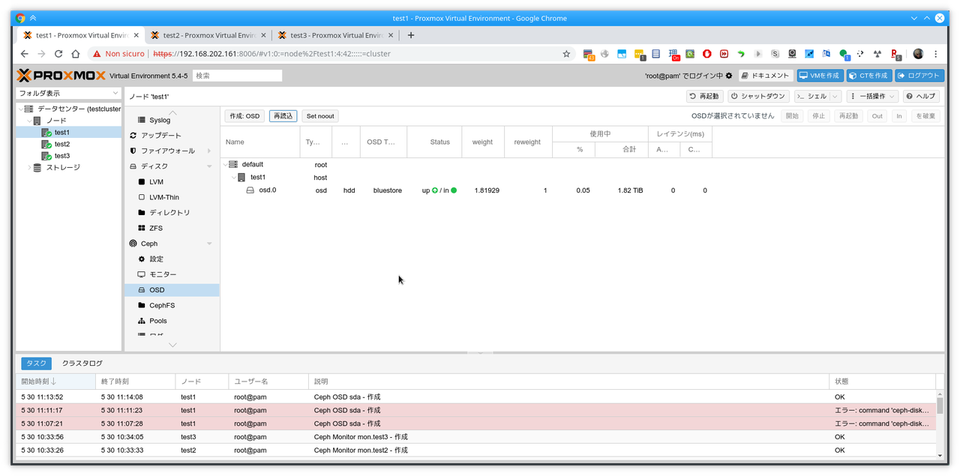Click the Set noout button
Viewport: 960px width, 476px height.
pyautogui.click(x=321, y=116)
